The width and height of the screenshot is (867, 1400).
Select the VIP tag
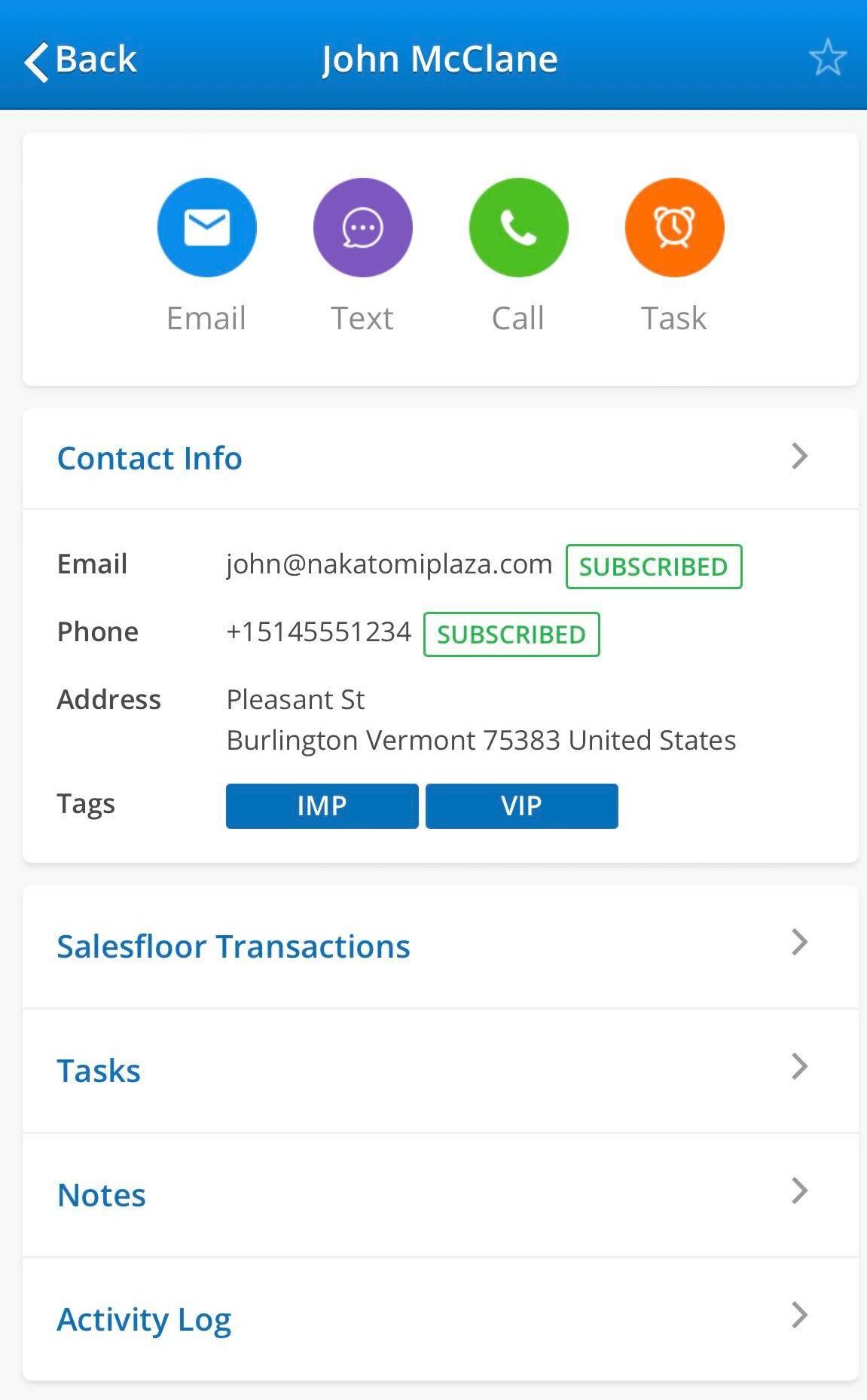(521, 805)
